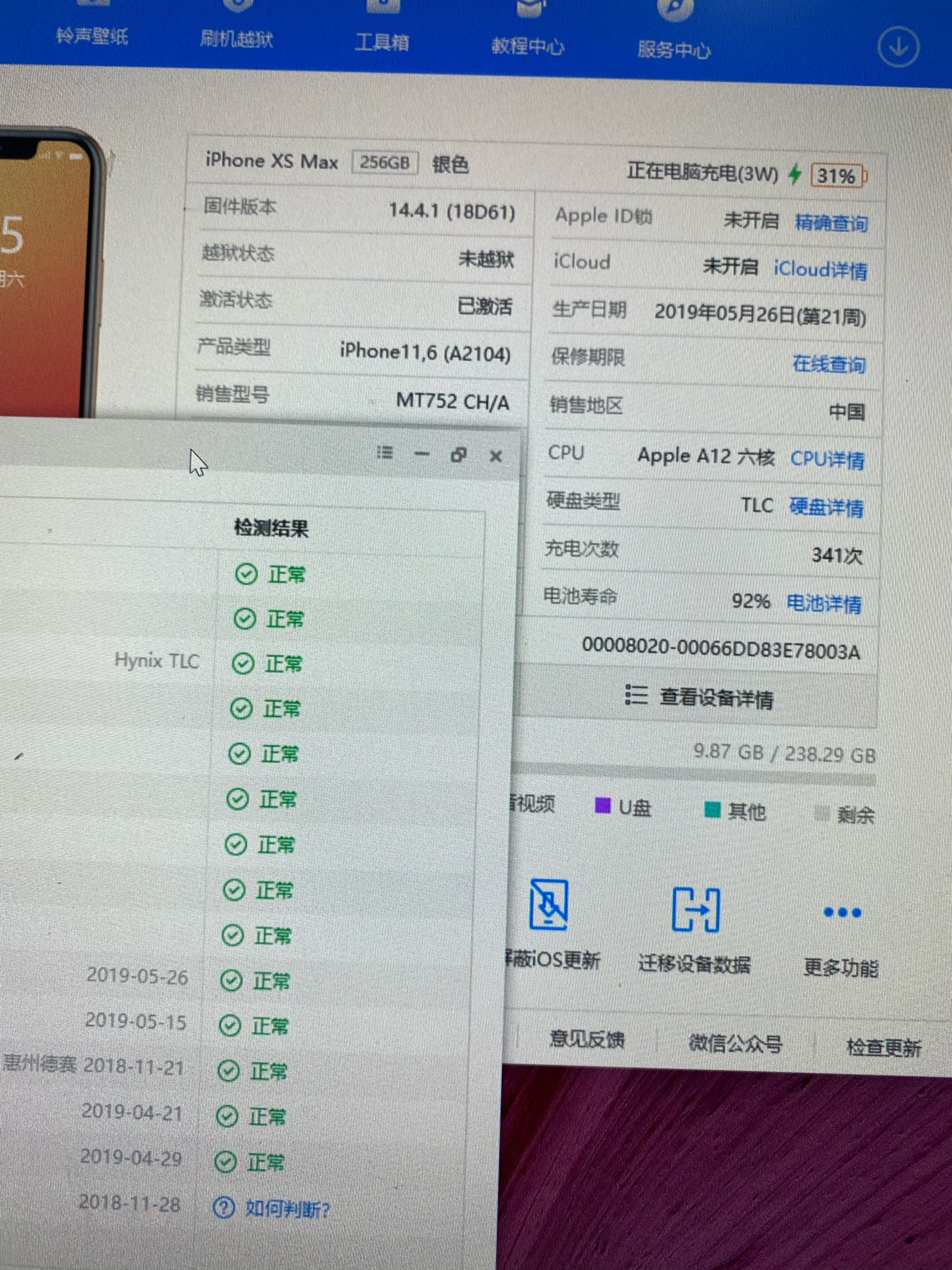Click the 正常 check icon in 2019-04-29 row
This screenshot has height=1270, width=952.
click(x=225, y=1162)
